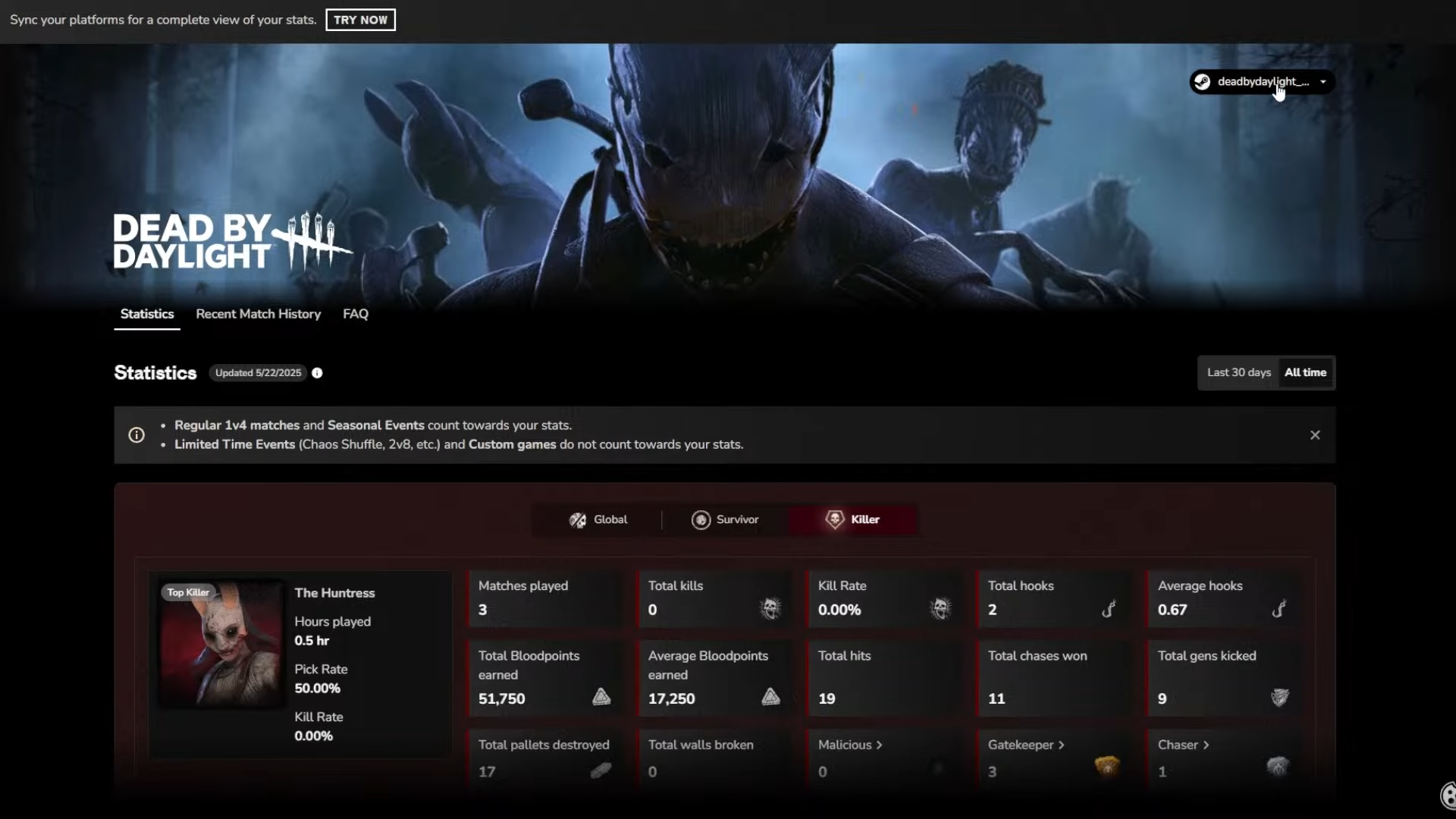Click Bloodpoints icon in Total Bloodpoints earned
The width and height of the screenshot is (1456, 819).
(601, 697)
